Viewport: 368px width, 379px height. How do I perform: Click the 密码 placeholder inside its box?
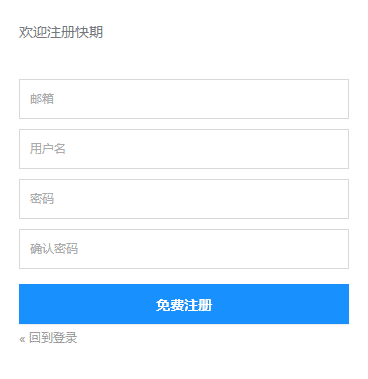click(42, 199)
